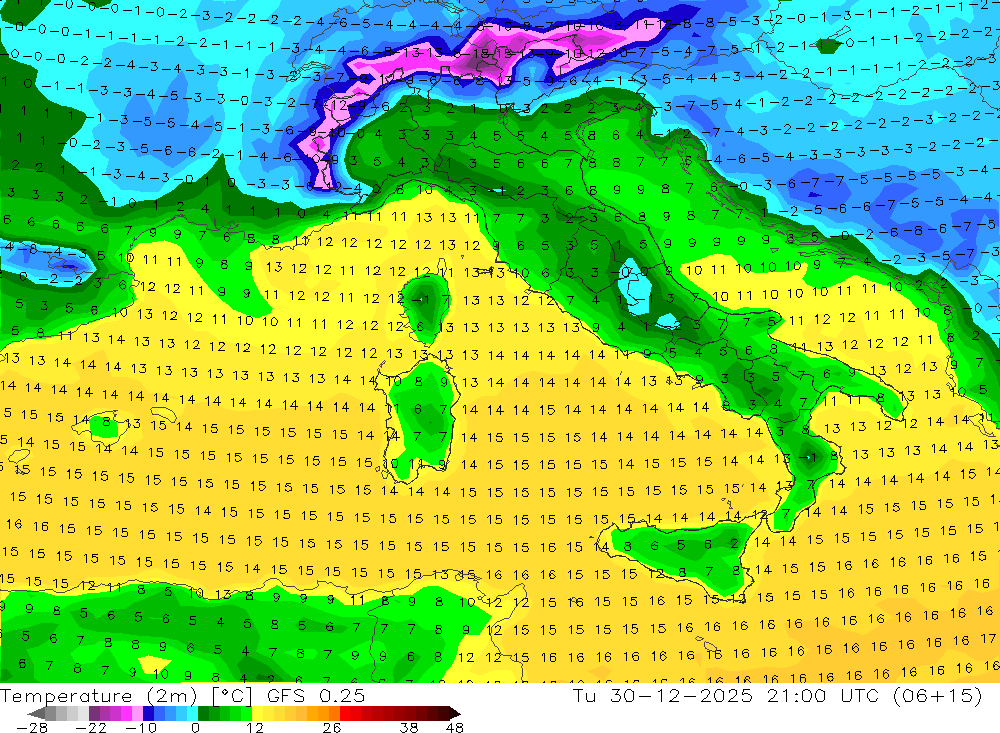Click the green segment of the color legend
1000x733 pixels.
(x=225, y=713)
